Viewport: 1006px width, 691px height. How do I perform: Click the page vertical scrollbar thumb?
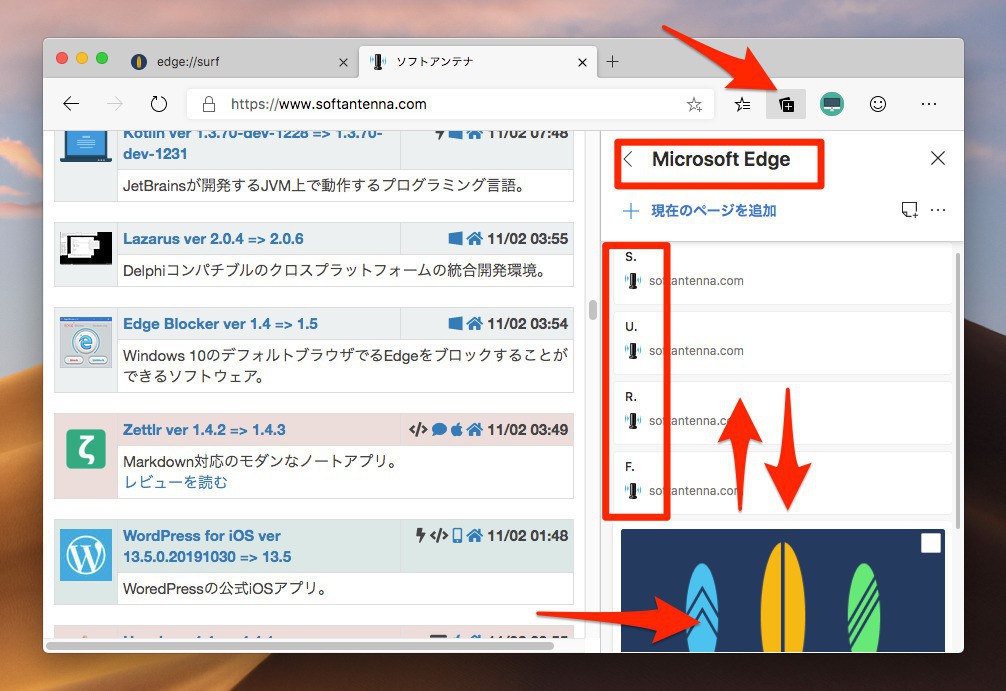point(593,309)
